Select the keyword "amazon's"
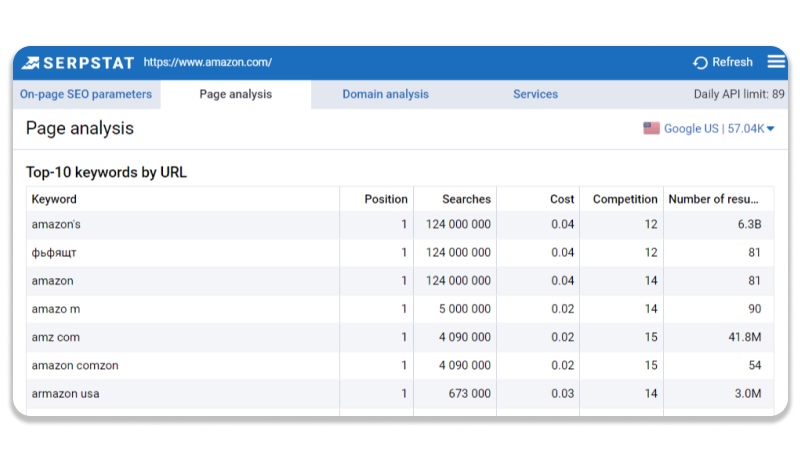This screenshot has height=450, width=800. pyautogui.click(x=56, y=224)
